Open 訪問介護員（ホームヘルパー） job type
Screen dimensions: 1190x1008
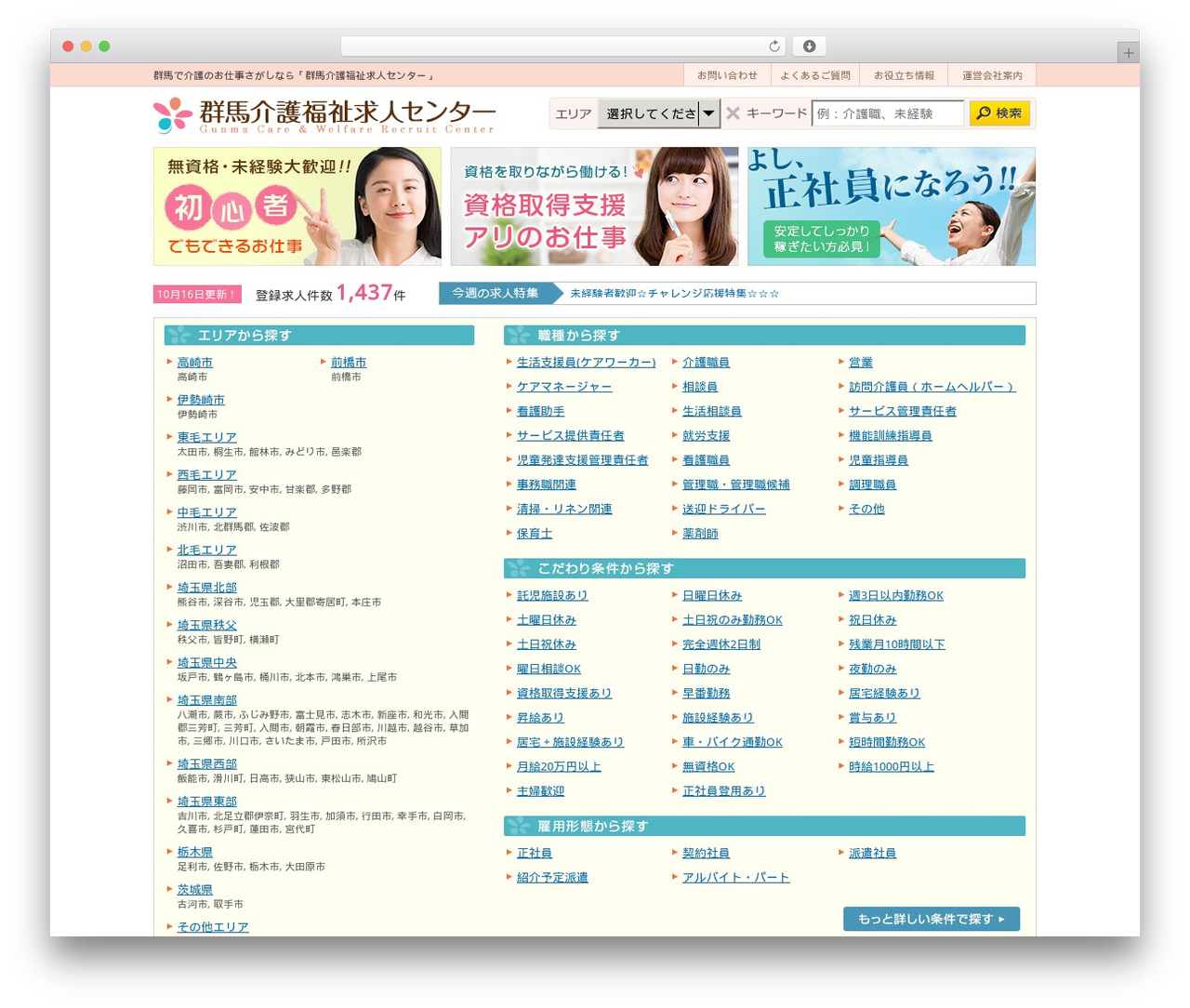(x=932, y=386)
